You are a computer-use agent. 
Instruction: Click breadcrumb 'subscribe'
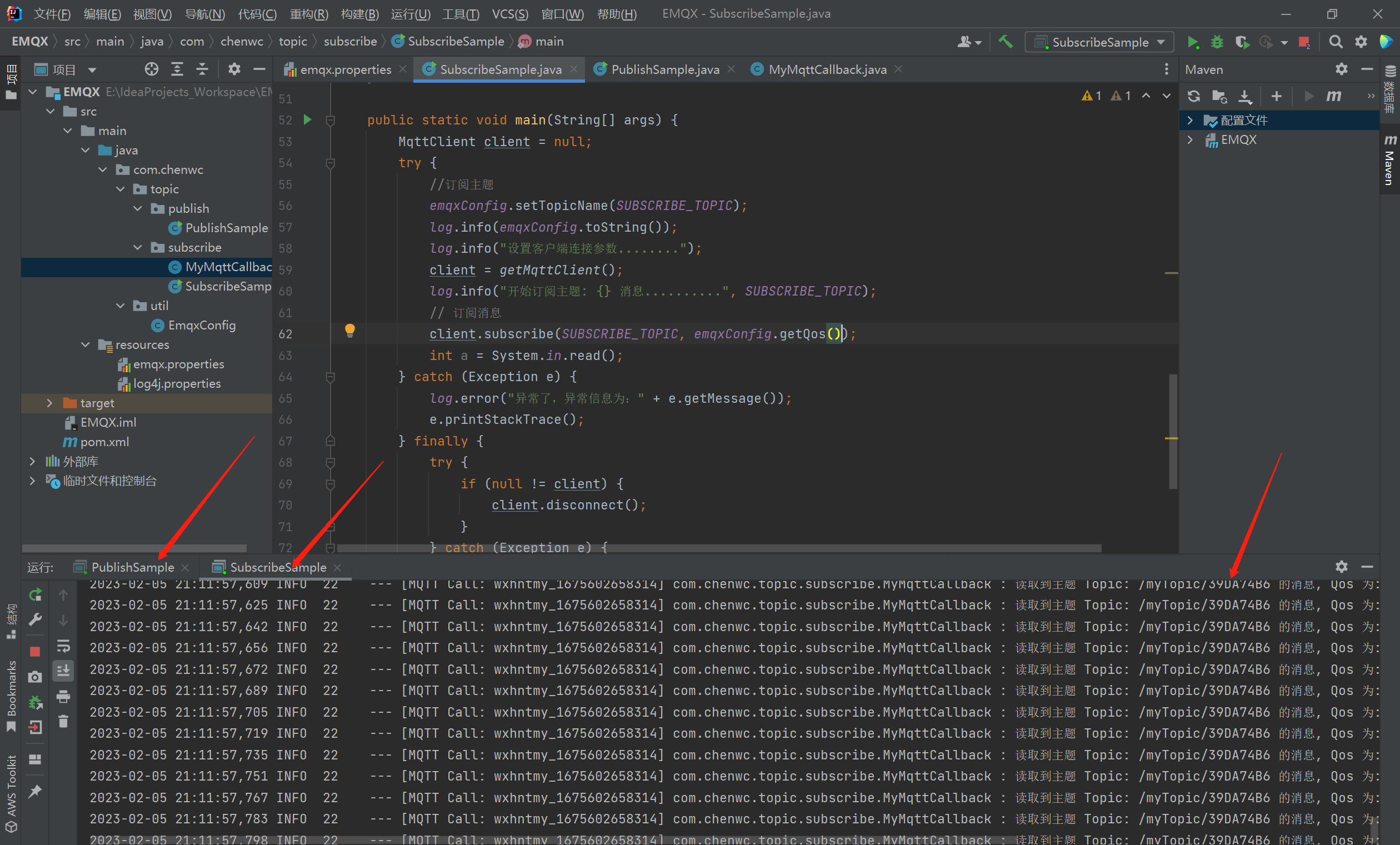(350, 41)
